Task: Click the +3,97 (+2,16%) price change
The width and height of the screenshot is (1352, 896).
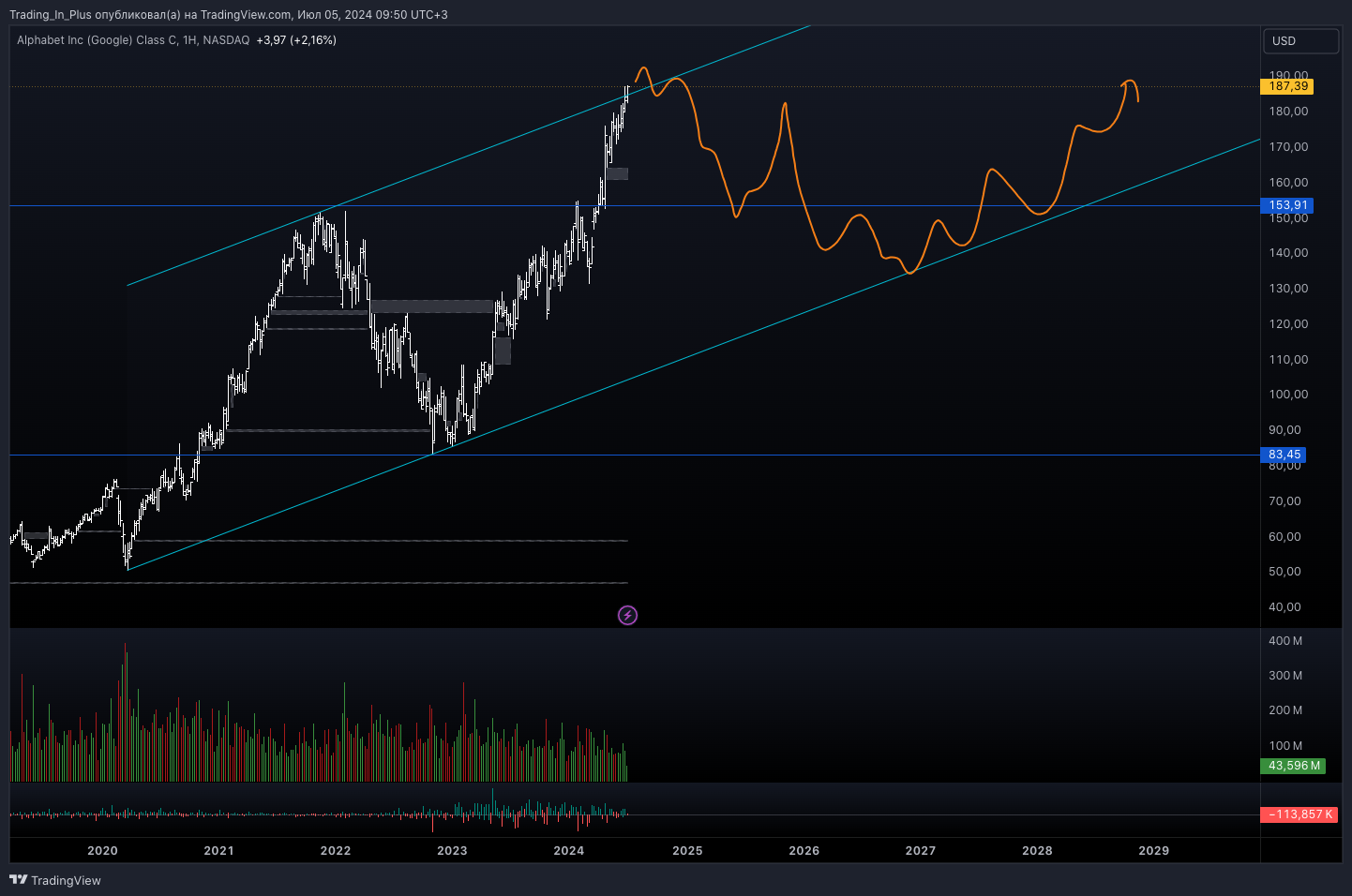Action: (296, 40)
